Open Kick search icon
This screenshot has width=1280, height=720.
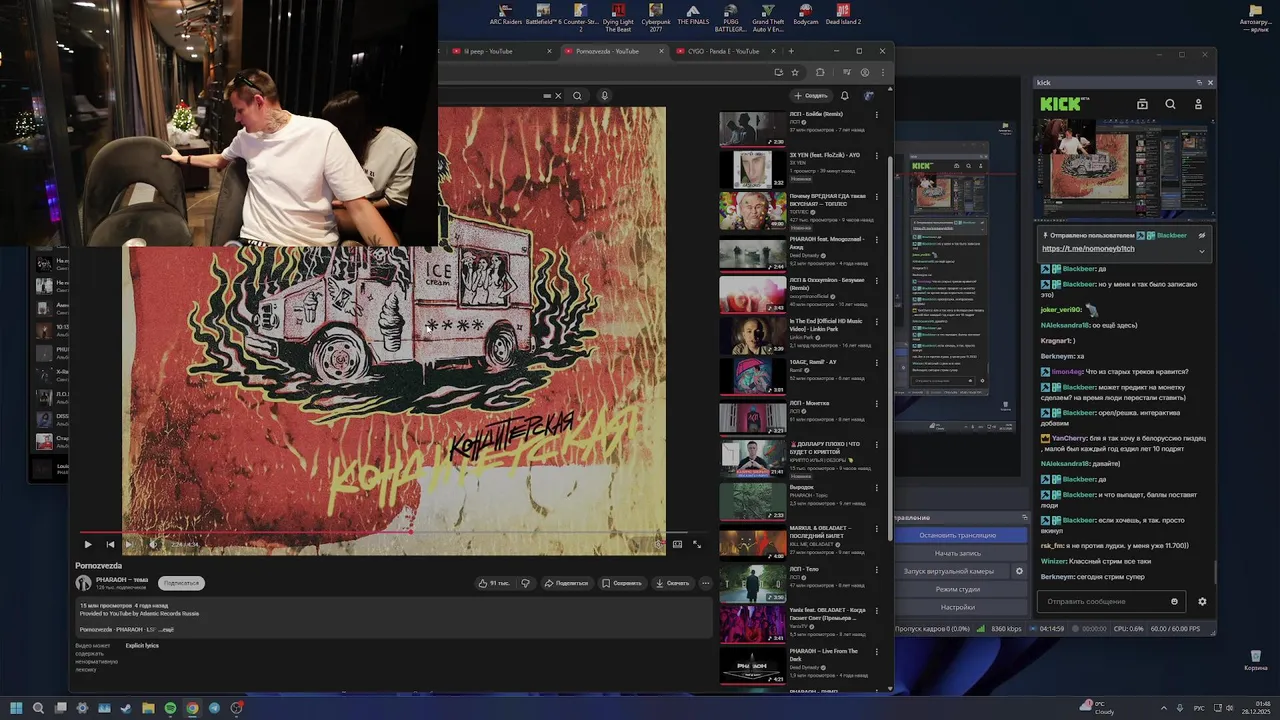click(1170, 104)
